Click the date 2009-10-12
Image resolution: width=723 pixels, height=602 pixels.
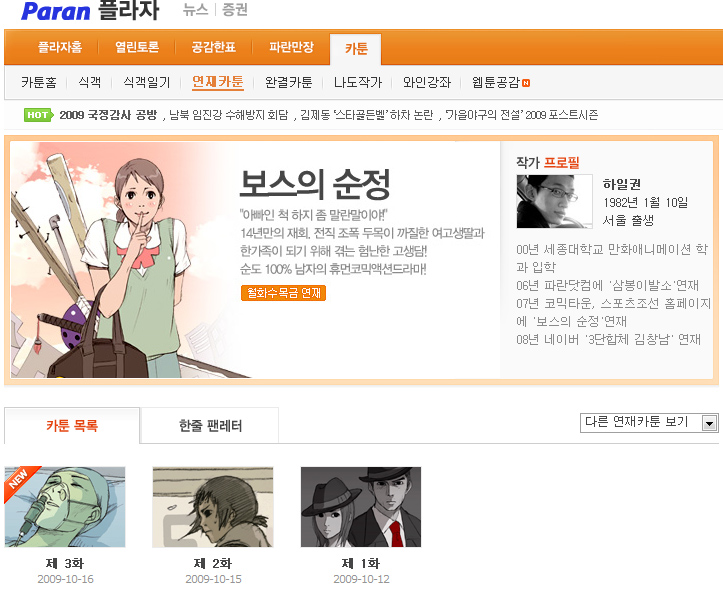[x=362, y=579]
